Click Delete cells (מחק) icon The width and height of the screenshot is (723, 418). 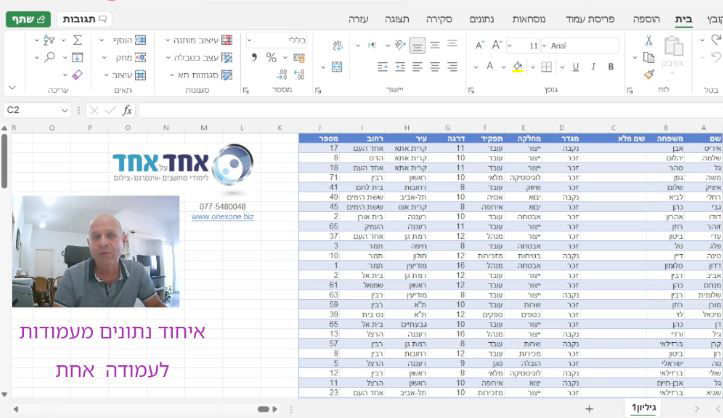[141, 58]
